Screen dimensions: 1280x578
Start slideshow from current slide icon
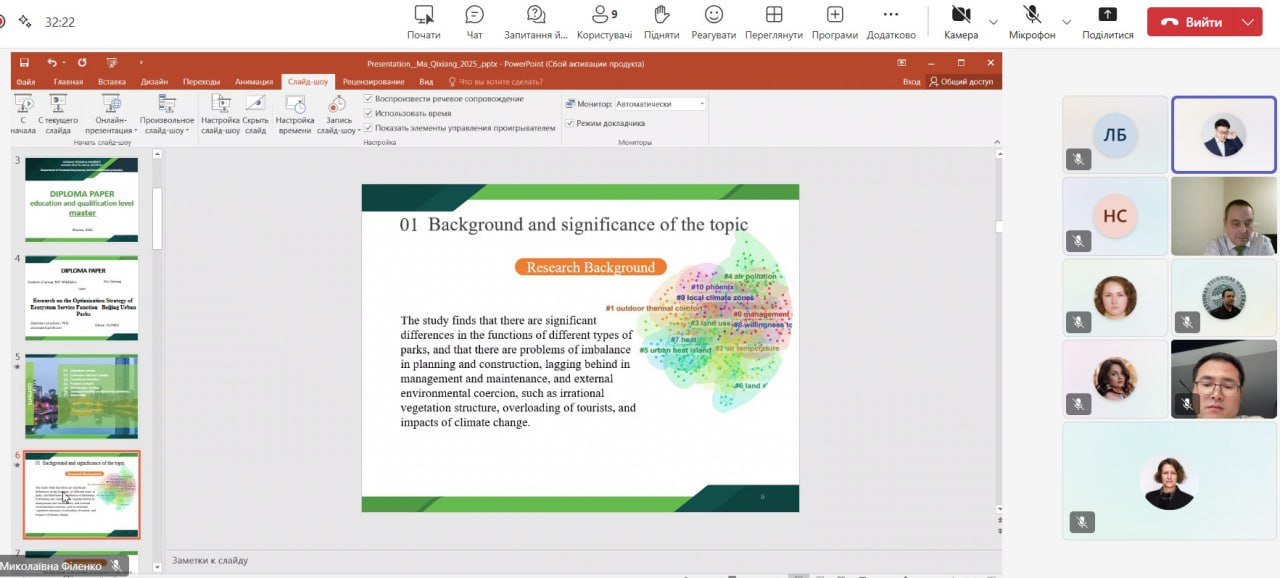pos(58,104)
